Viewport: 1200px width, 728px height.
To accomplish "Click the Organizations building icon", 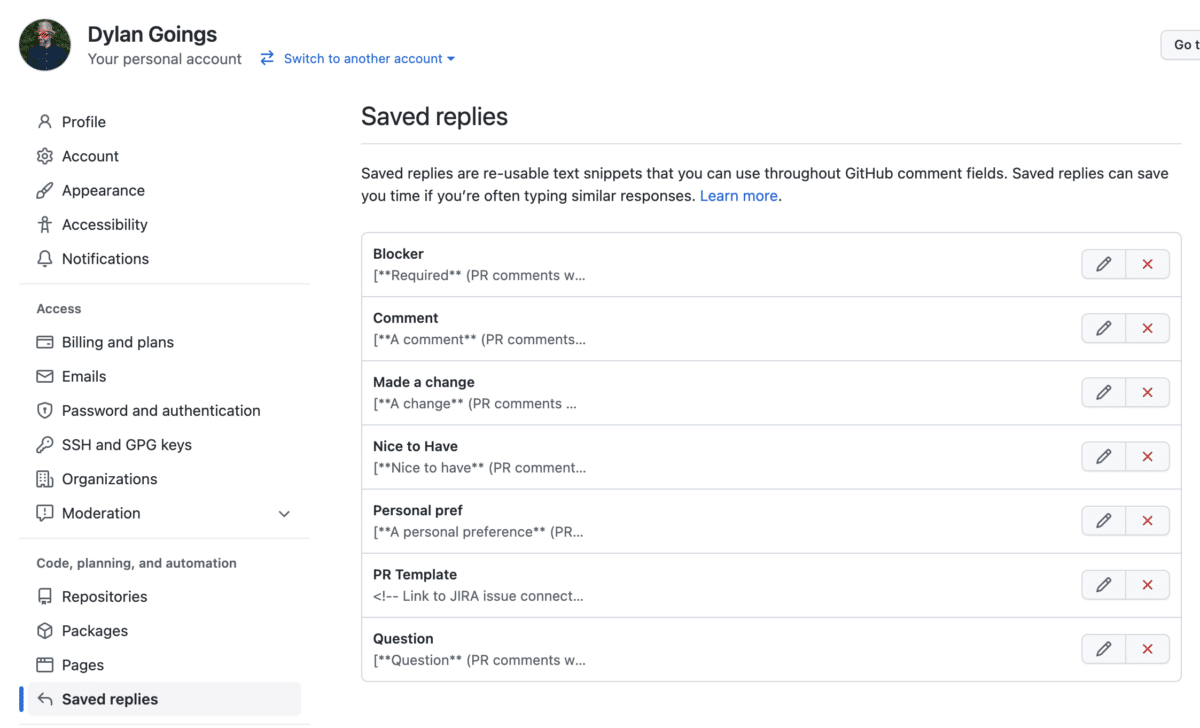I will (44, 478).
